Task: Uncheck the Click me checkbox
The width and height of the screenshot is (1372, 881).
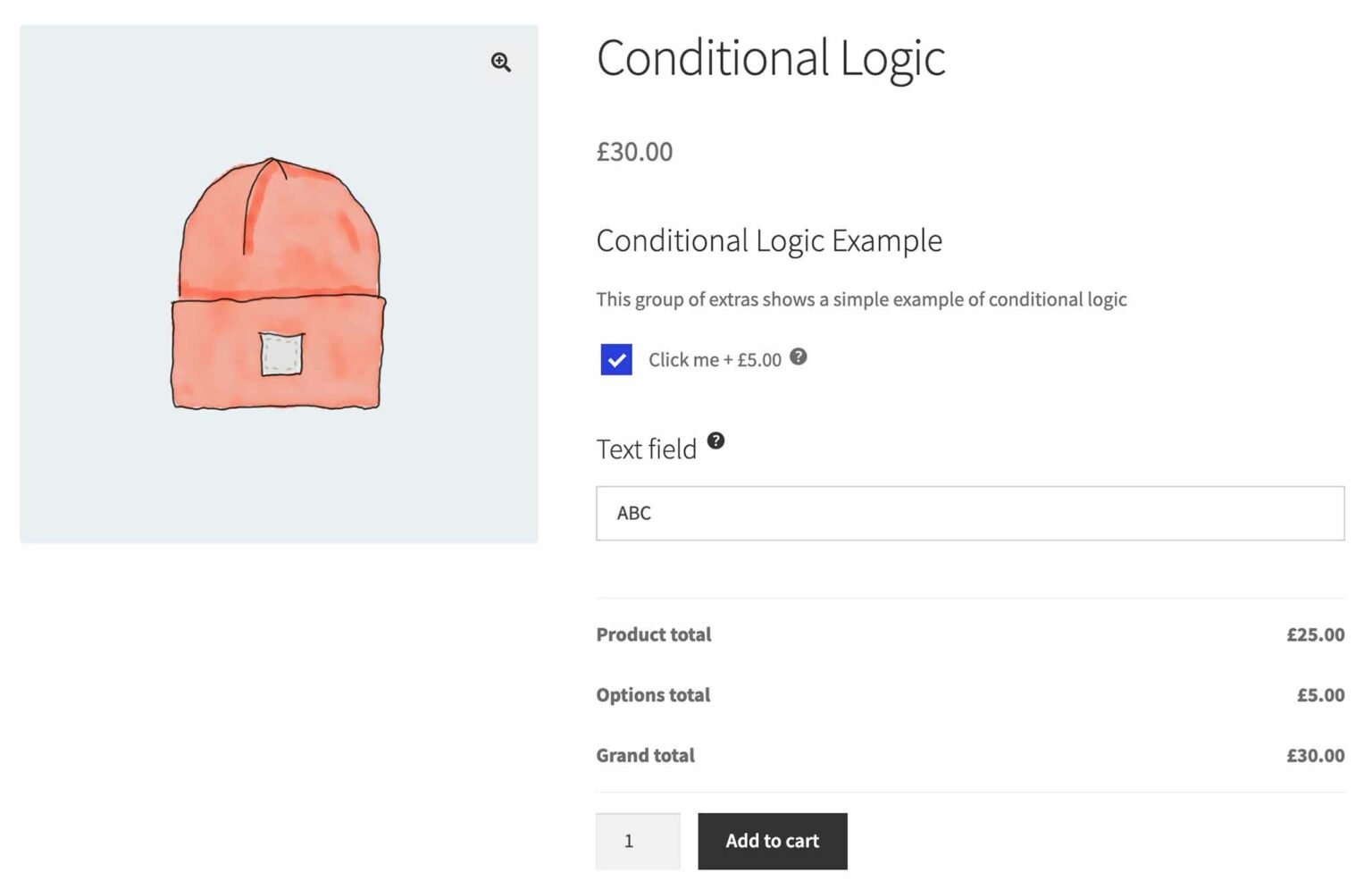Action: pos(616,359)
